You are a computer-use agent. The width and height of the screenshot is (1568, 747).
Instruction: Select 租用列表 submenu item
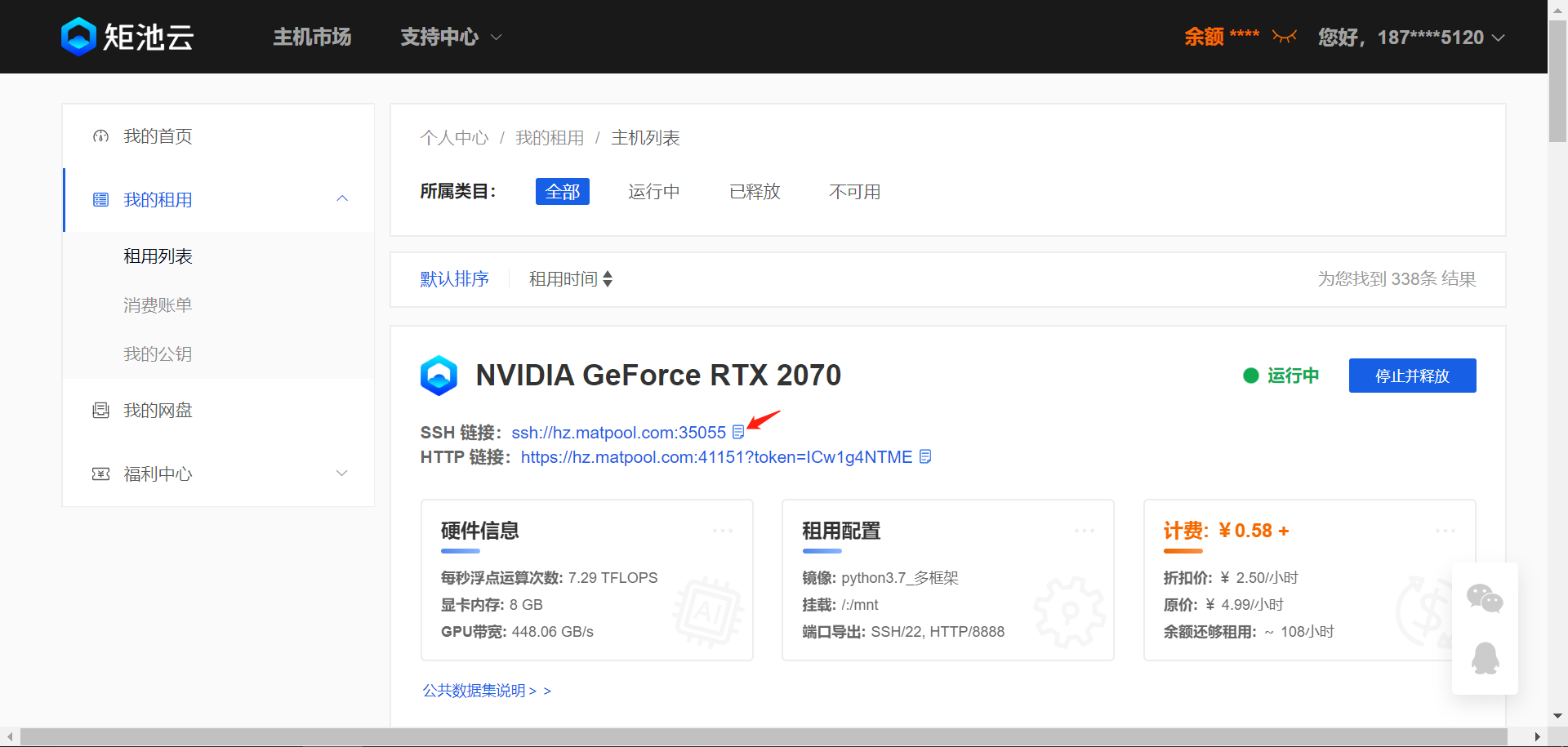[158, 256]
